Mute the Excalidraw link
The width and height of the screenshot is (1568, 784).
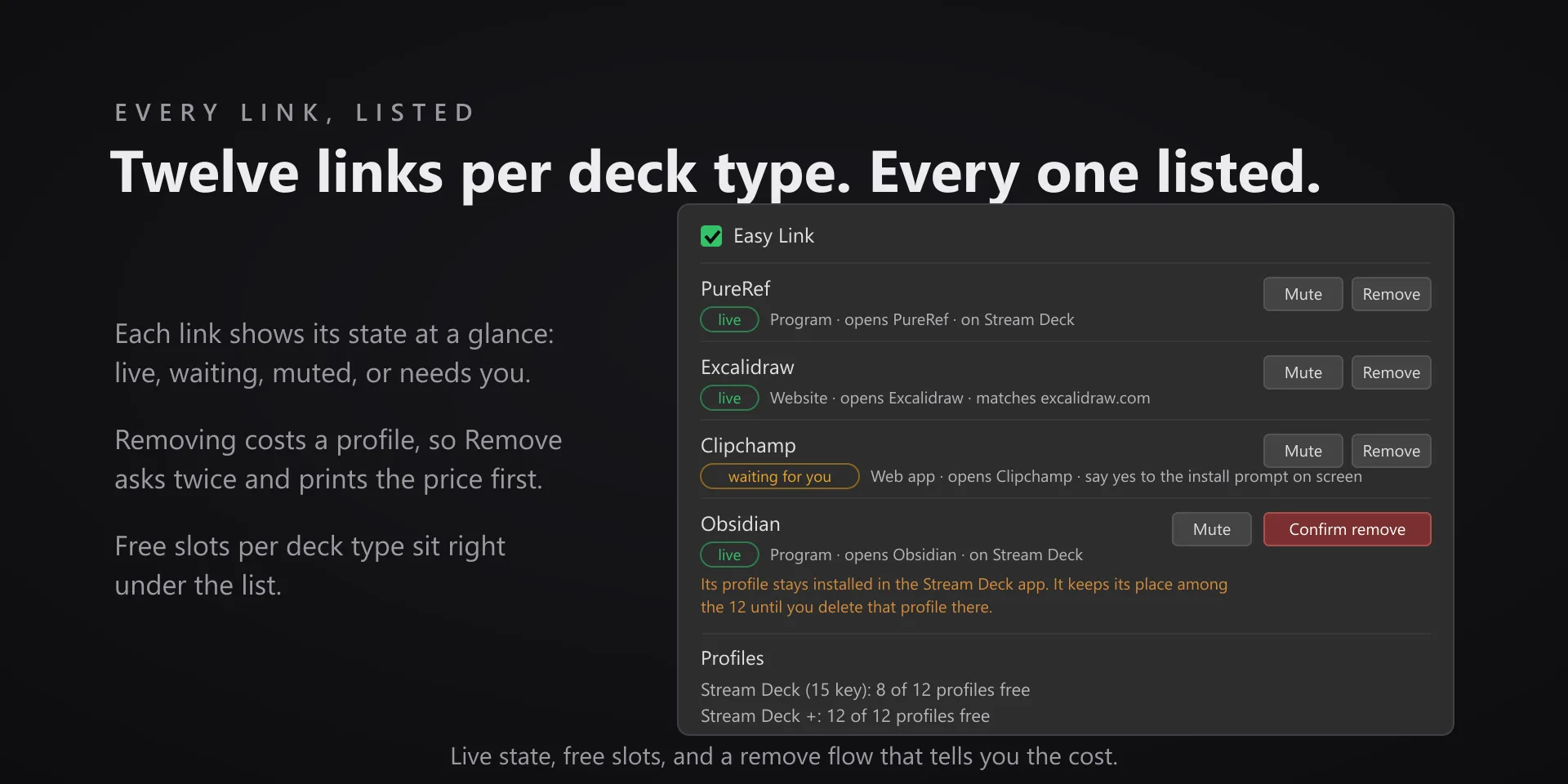click(x=1303, y=372)
